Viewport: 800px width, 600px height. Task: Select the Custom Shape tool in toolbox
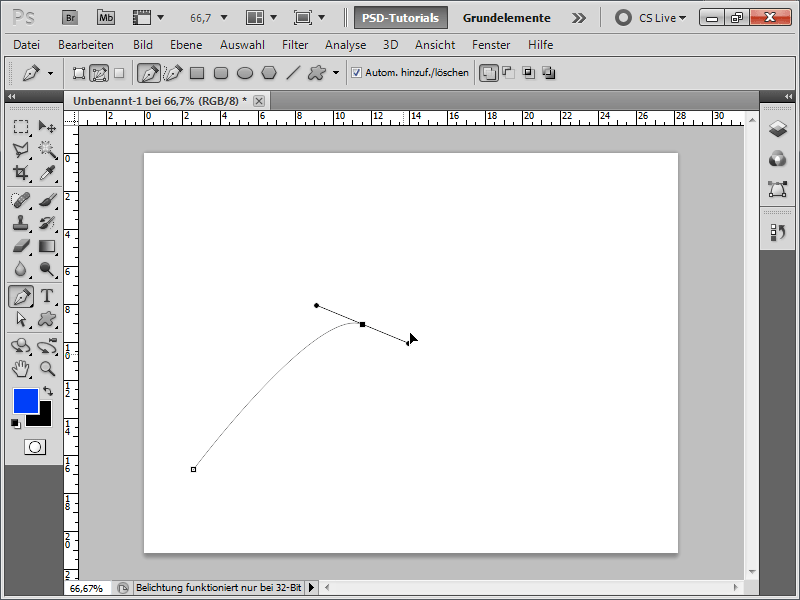[47, 319]
